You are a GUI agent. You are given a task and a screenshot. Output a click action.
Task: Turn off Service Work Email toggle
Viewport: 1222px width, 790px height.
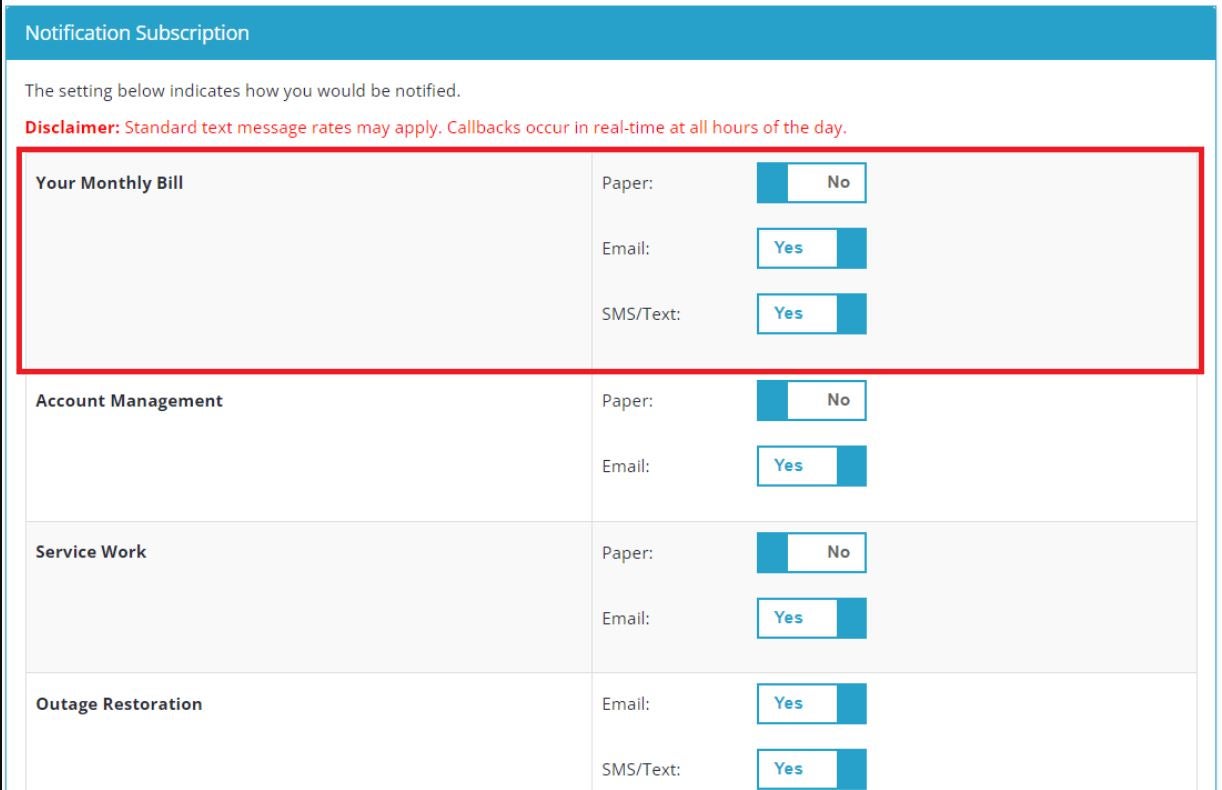tap(811, 617)
